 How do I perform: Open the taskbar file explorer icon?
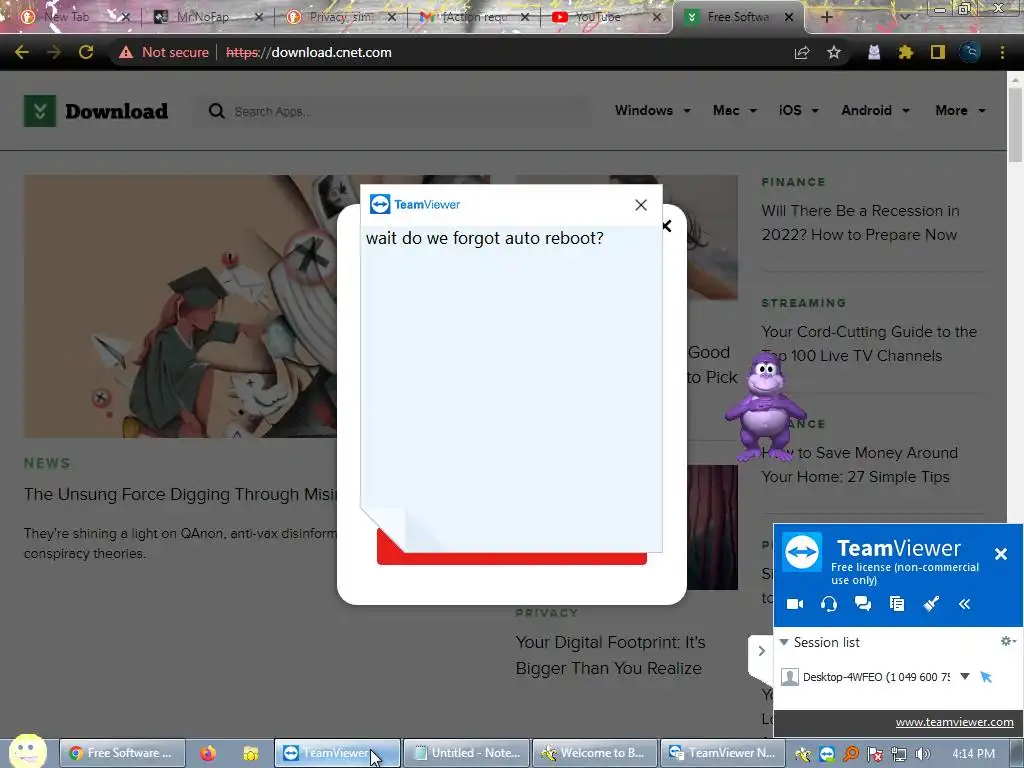pos(250,754)
